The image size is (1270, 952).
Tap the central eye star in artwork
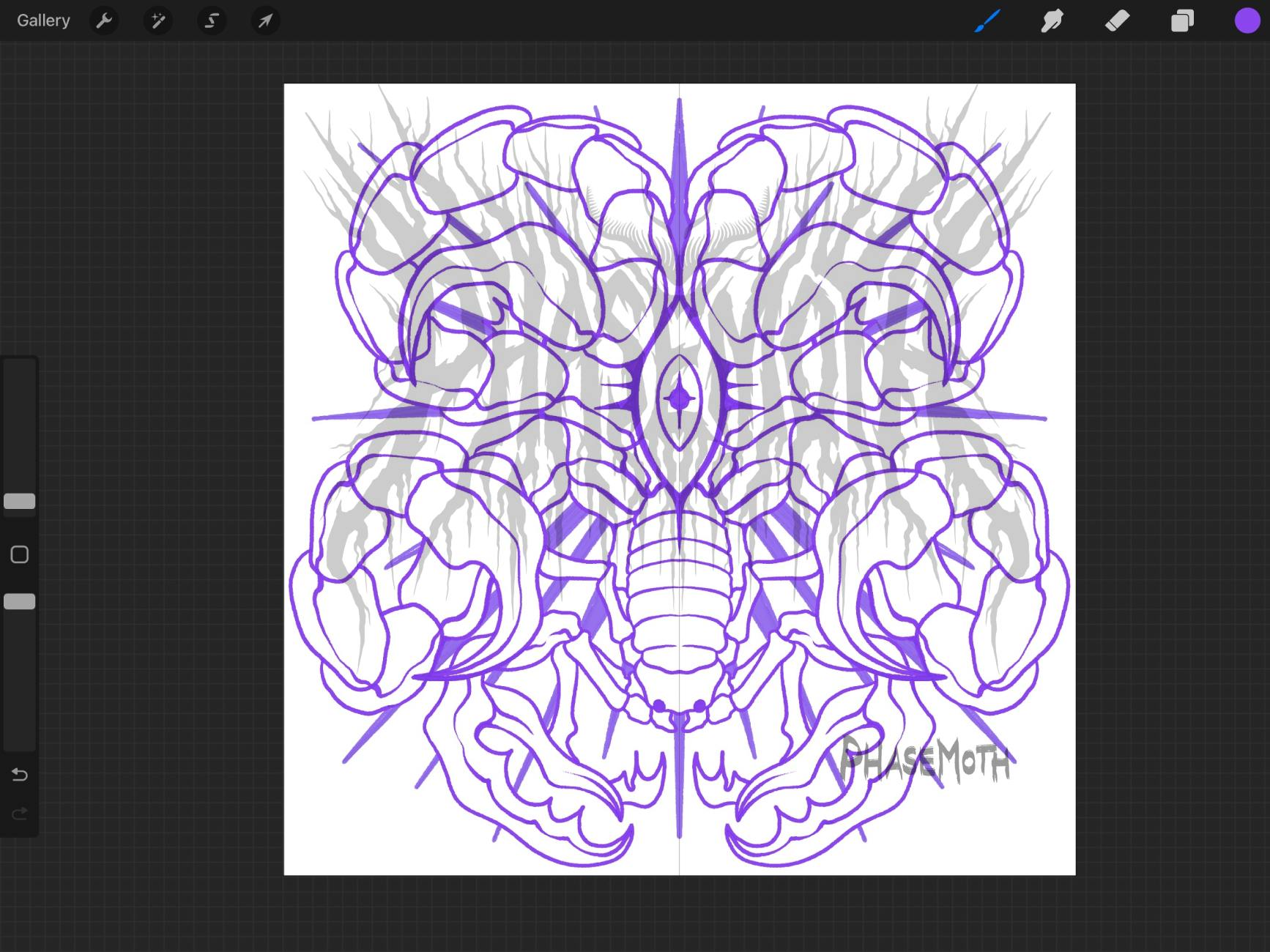click(x=679, y=399)
